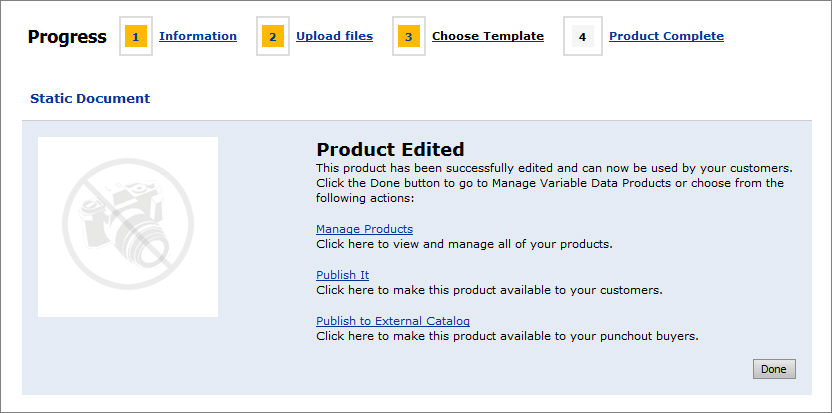Click the 'successfully edited' confirmation paragraph
The width and height of the screenshot is (832, 413).
(554, 175)
